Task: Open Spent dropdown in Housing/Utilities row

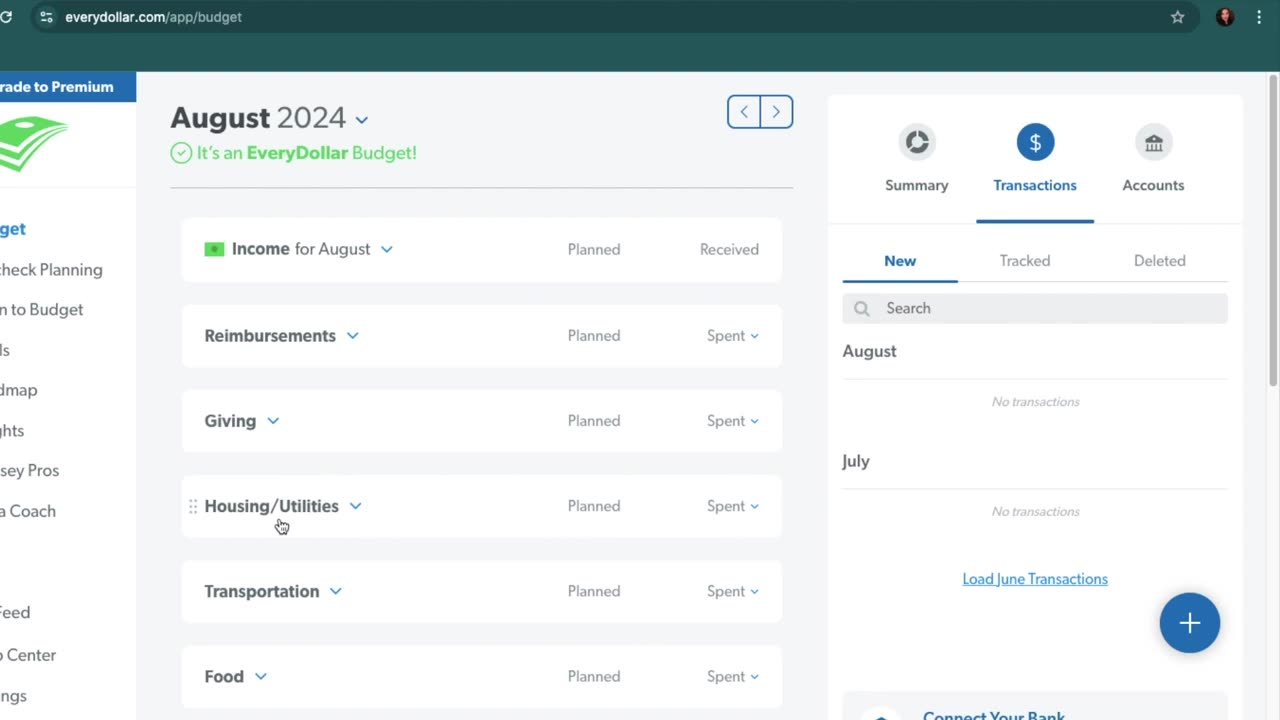Action: click(733, 506)
